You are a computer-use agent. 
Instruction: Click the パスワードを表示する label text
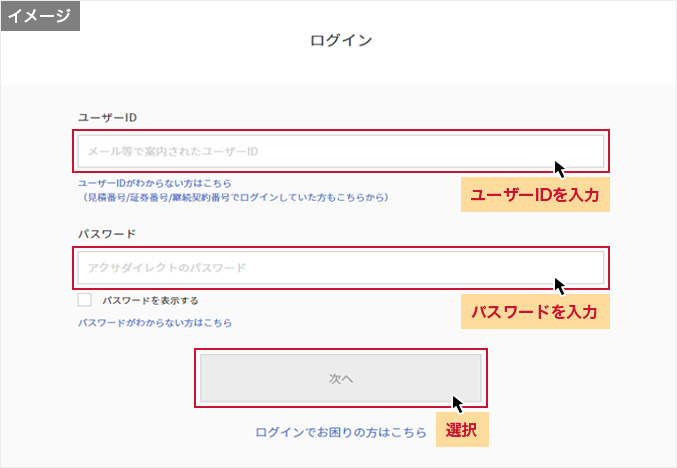150,300
